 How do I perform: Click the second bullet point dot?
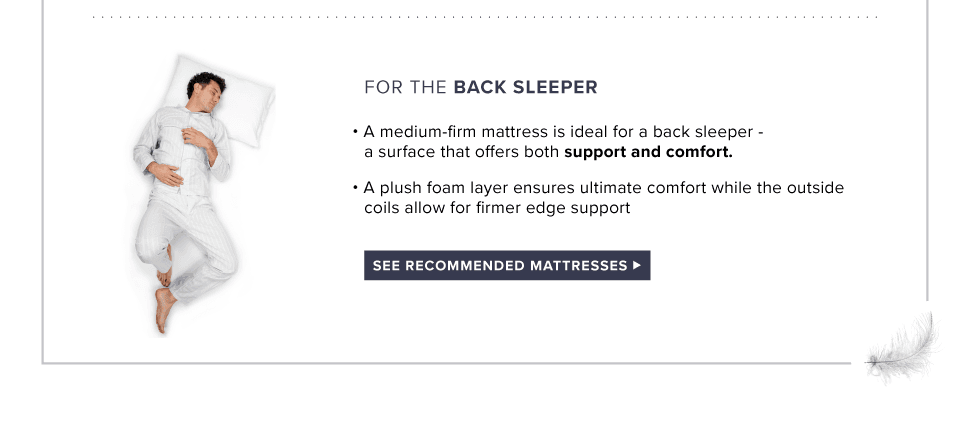click(x=355, y=188)
